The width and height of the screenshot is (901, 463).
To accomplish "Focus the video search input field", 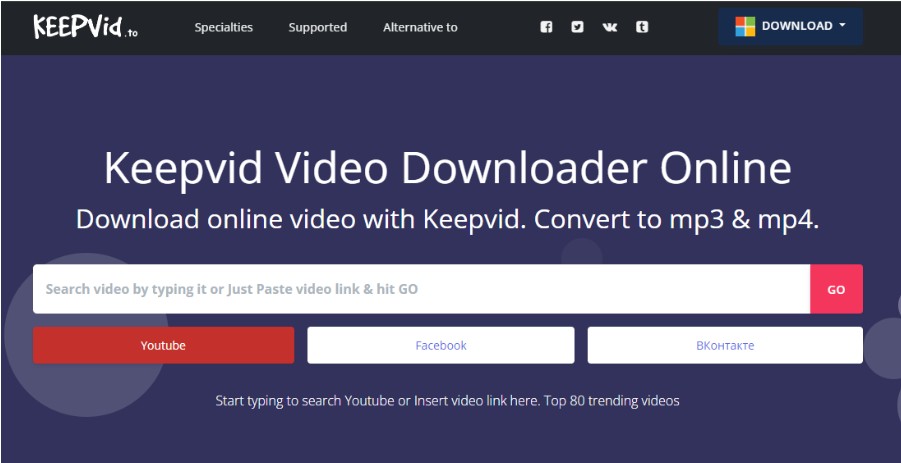I will click(421, 289).
